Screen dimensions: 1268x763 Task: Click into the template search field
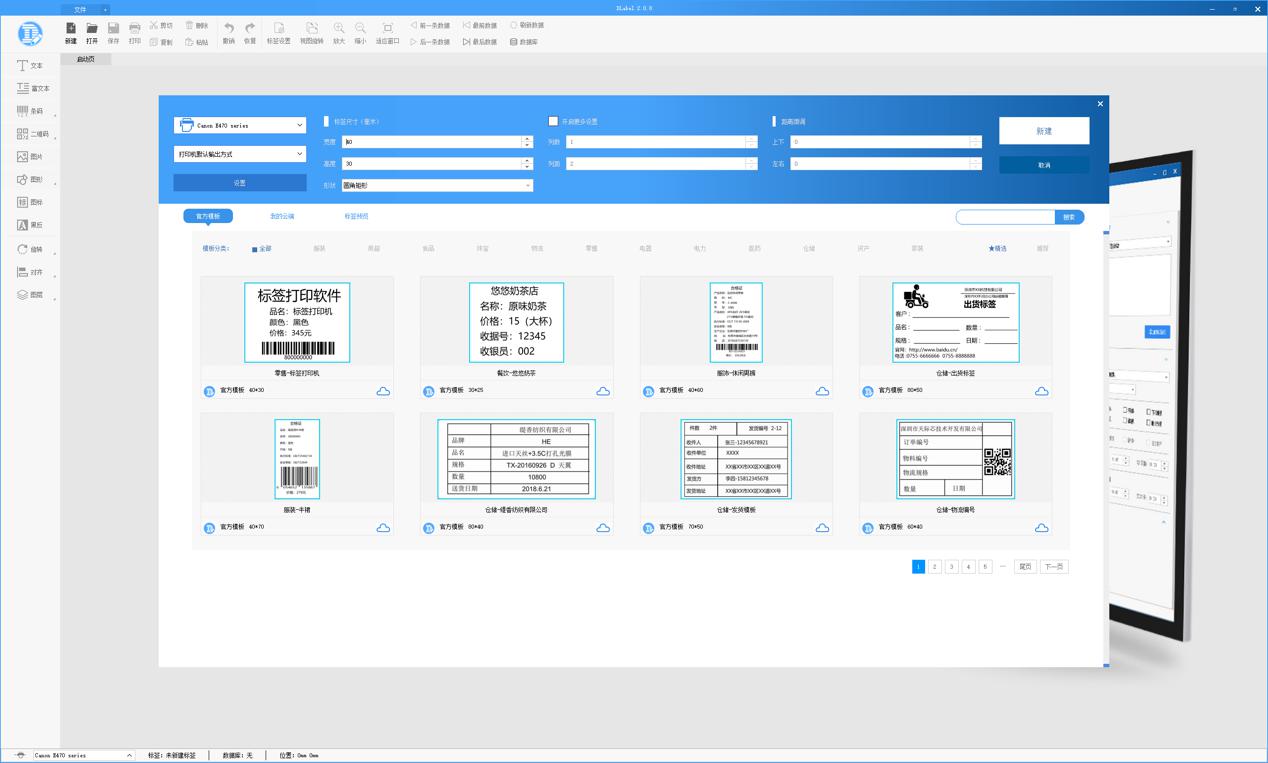[x=1005, y=217]
